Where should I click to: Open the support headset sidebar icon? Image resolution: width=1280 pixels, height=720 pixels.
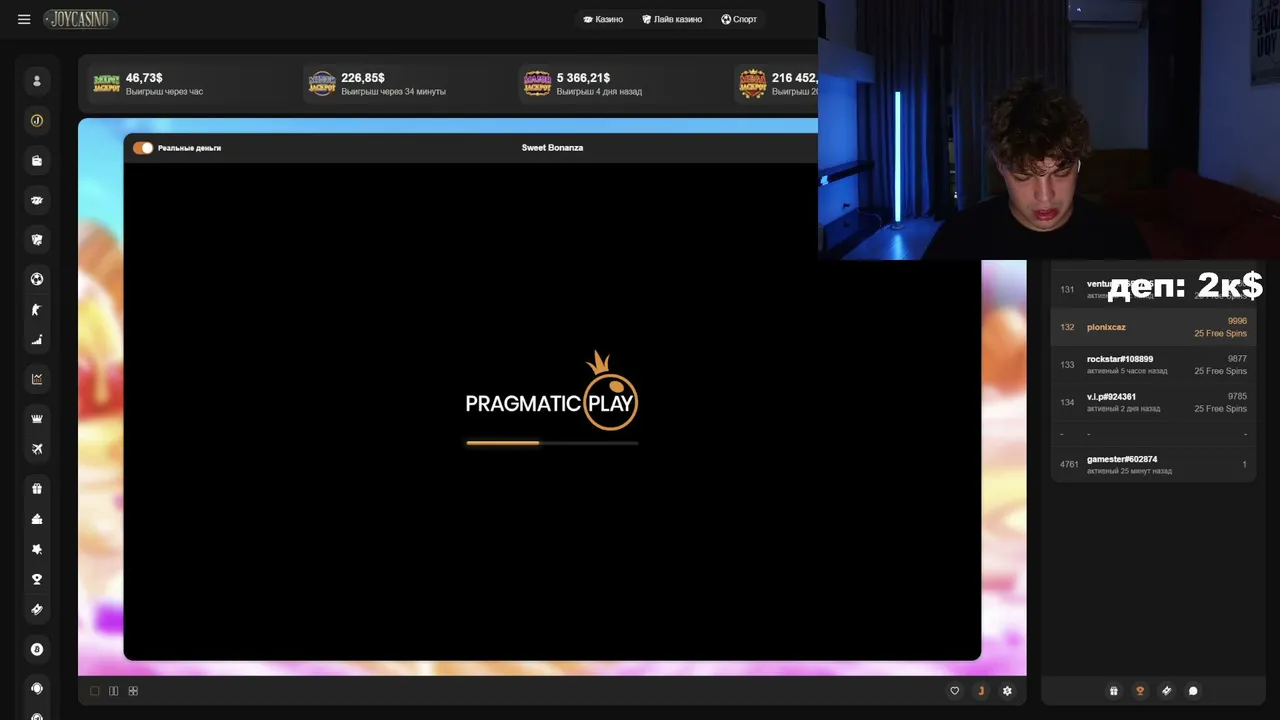37,688
